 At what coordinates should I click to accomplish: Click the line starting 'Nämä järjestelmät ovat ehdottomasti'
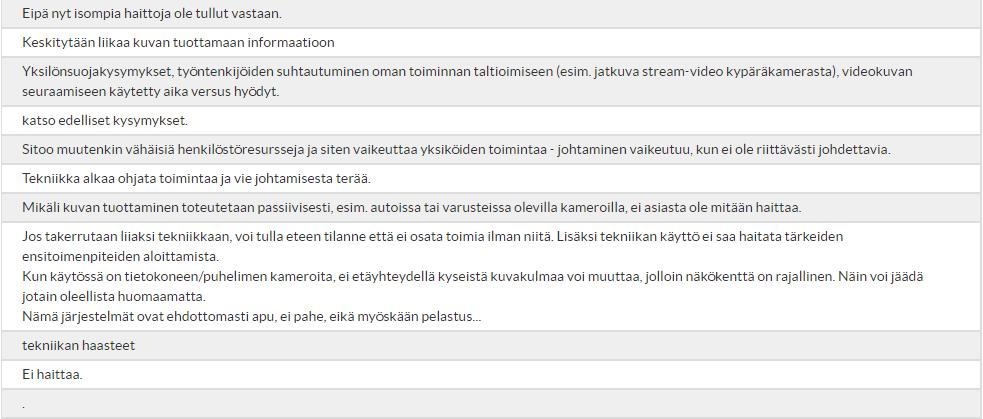(x=251, y=316)
